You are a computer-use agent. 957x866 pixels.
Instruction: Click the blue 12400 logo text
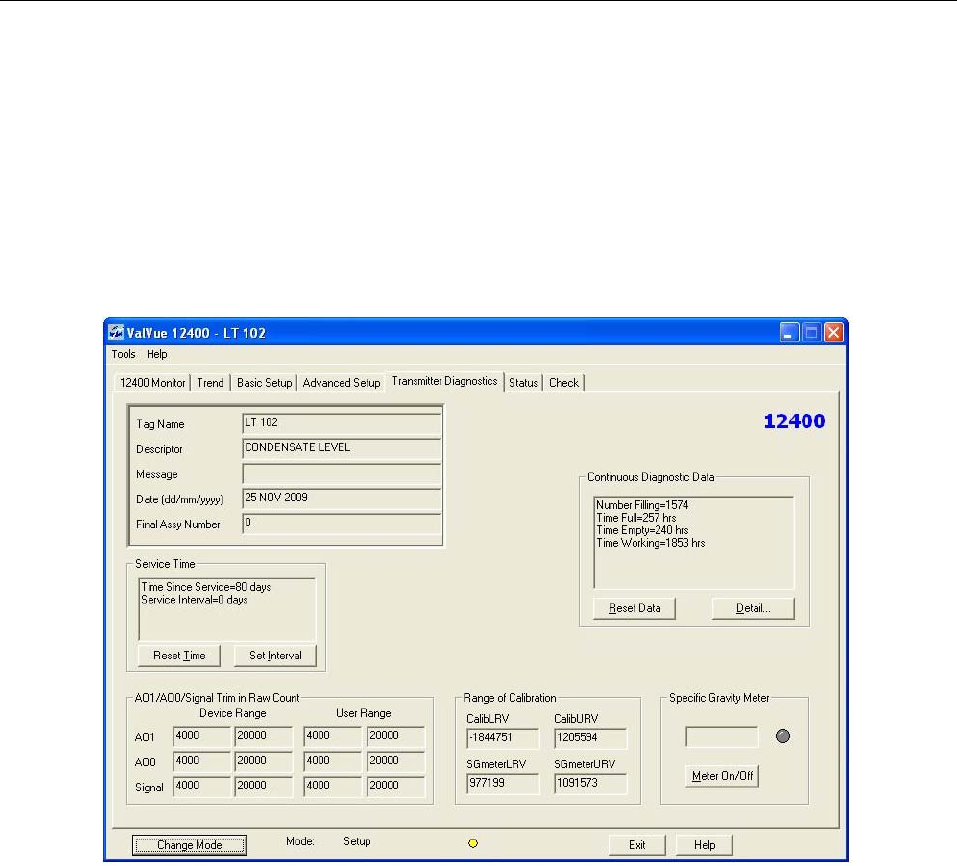[794, 421]
